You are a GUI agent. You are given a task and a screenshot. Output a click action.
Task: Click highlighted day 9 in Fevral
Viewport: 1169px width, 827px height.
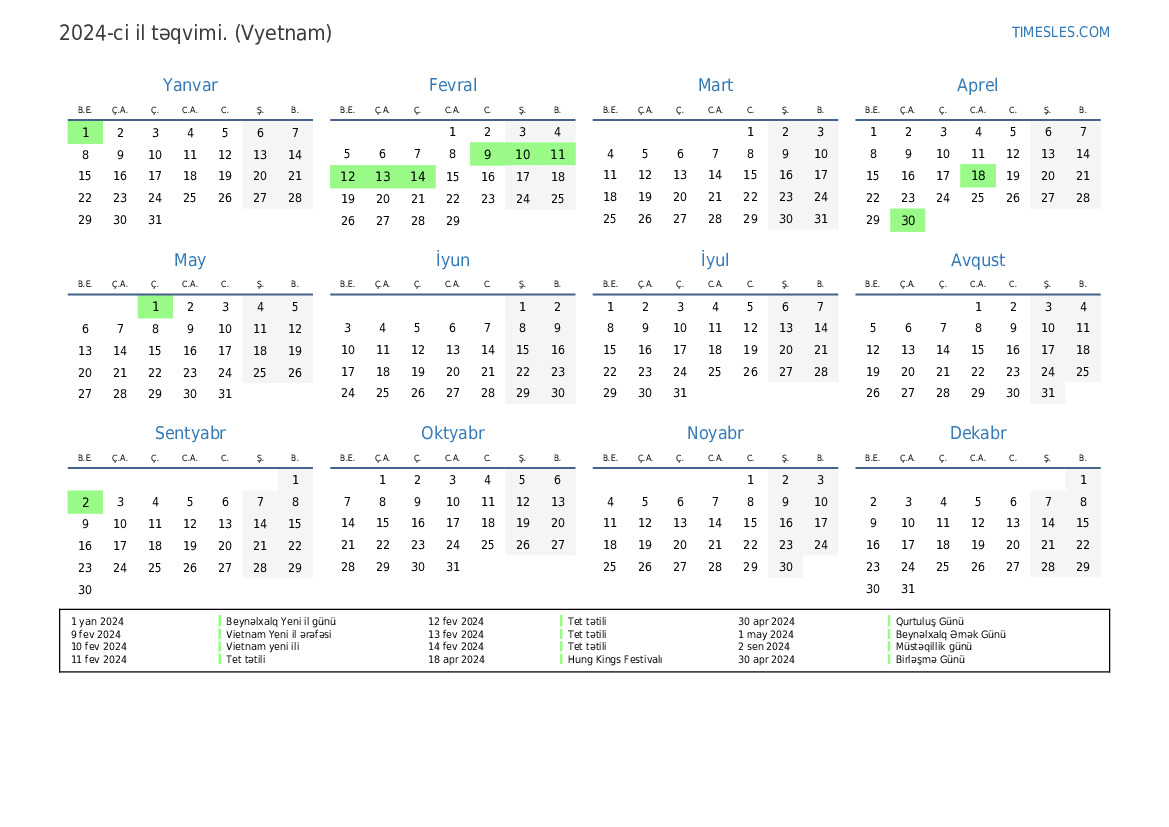click(488, 154)
